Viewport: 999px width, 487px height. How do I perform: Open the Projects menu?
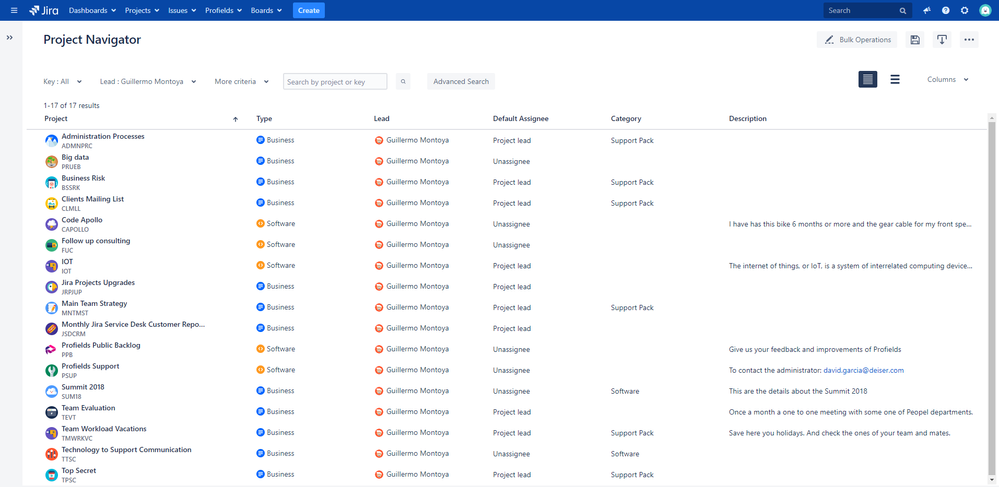142,10
